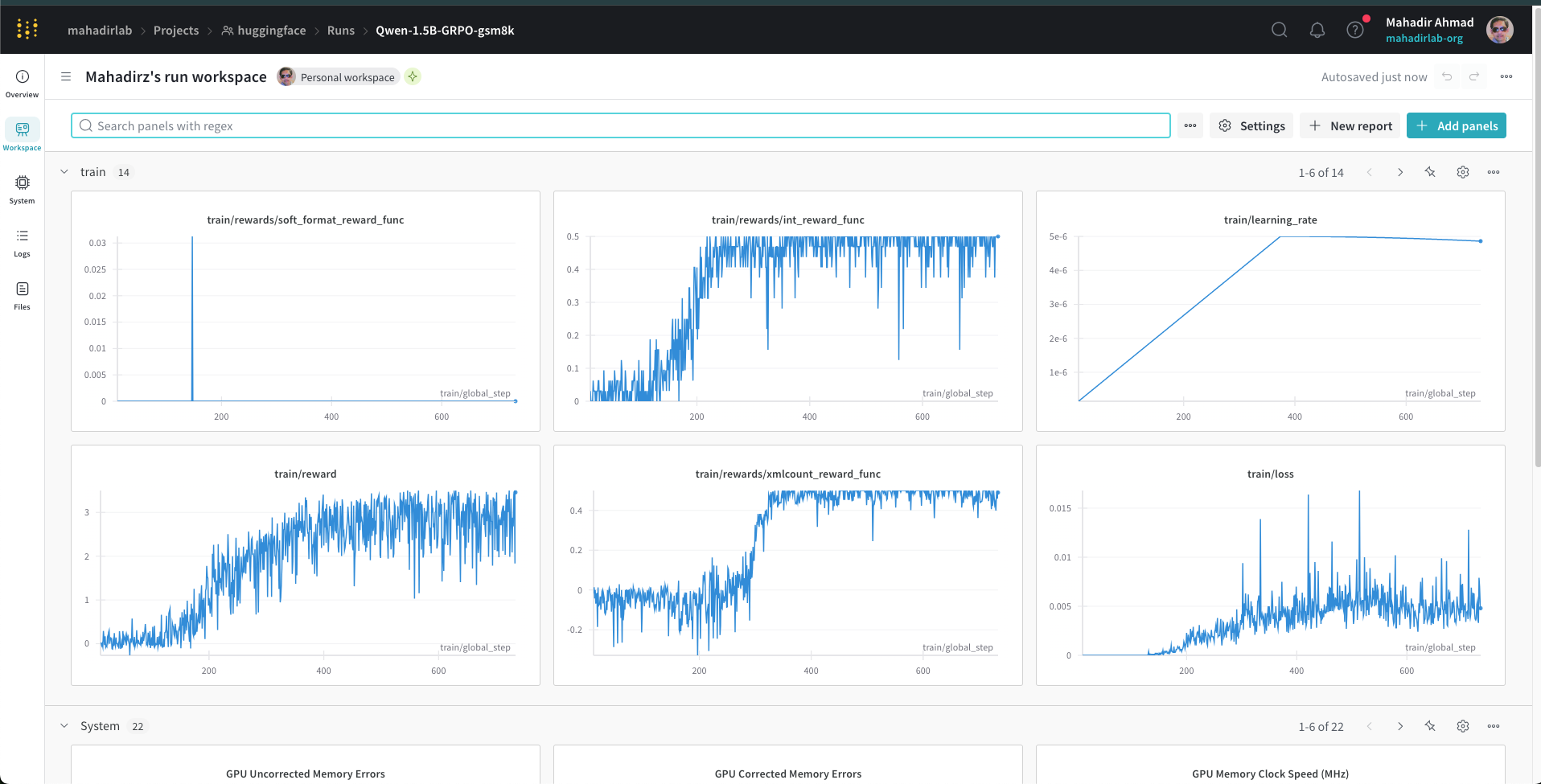This screenshot has height=784, width=1541.
Task: Open notifications bell
Action: (x=1317, y=30)
